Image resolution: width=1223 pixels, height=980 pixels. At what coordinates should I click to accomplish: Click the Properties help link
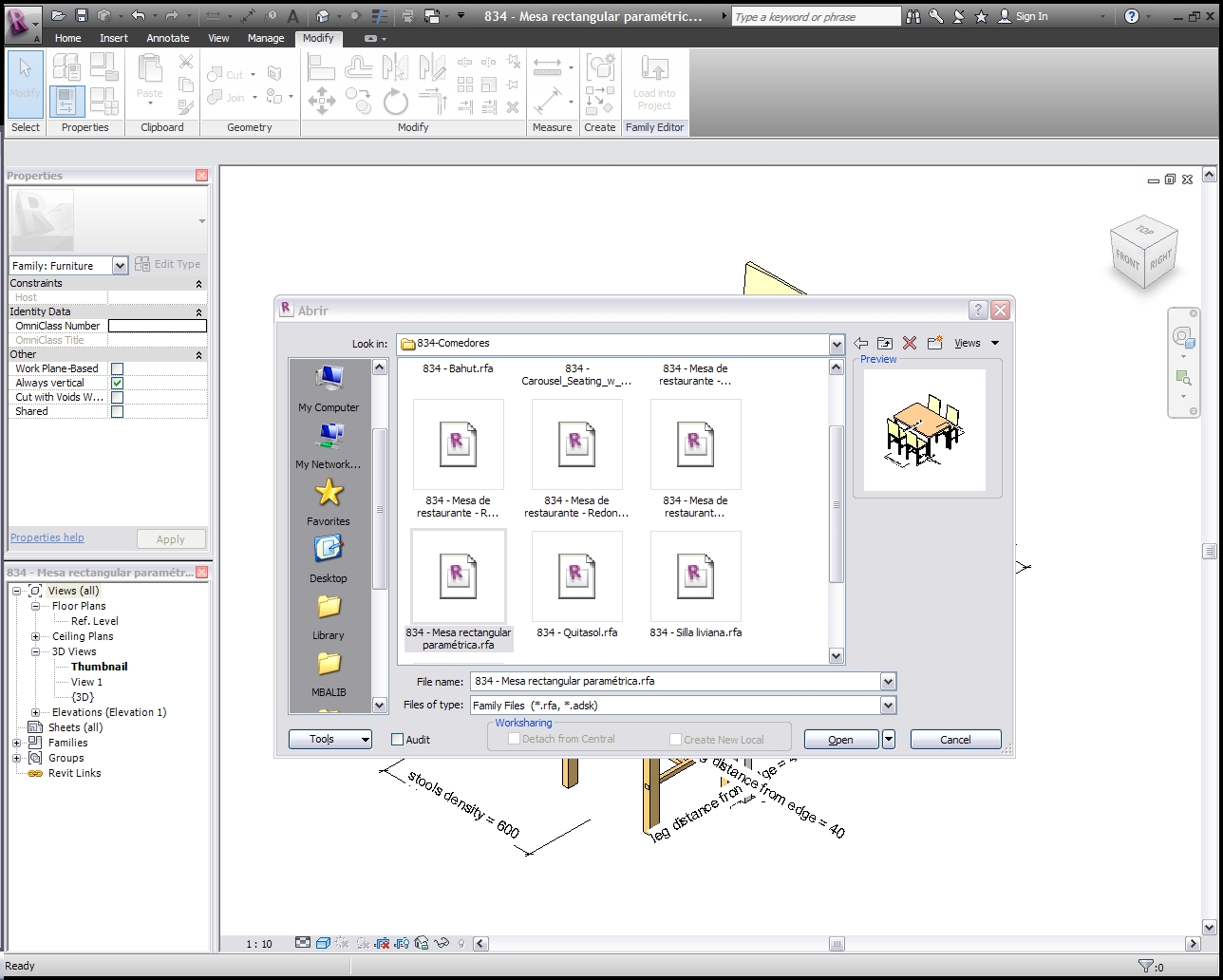pos(46,537)
